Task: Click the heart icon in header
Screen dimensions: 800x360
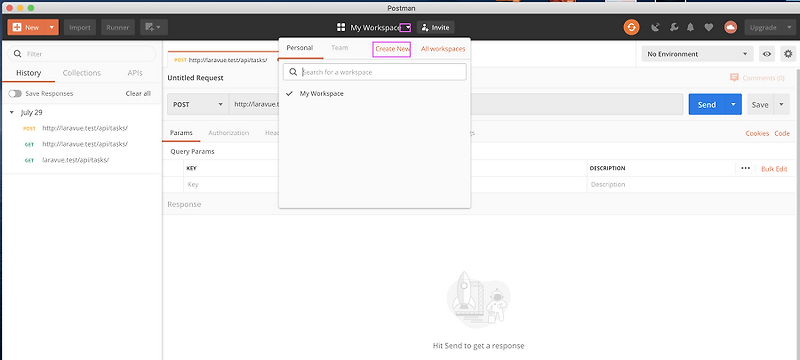Action: coord(709,28)
